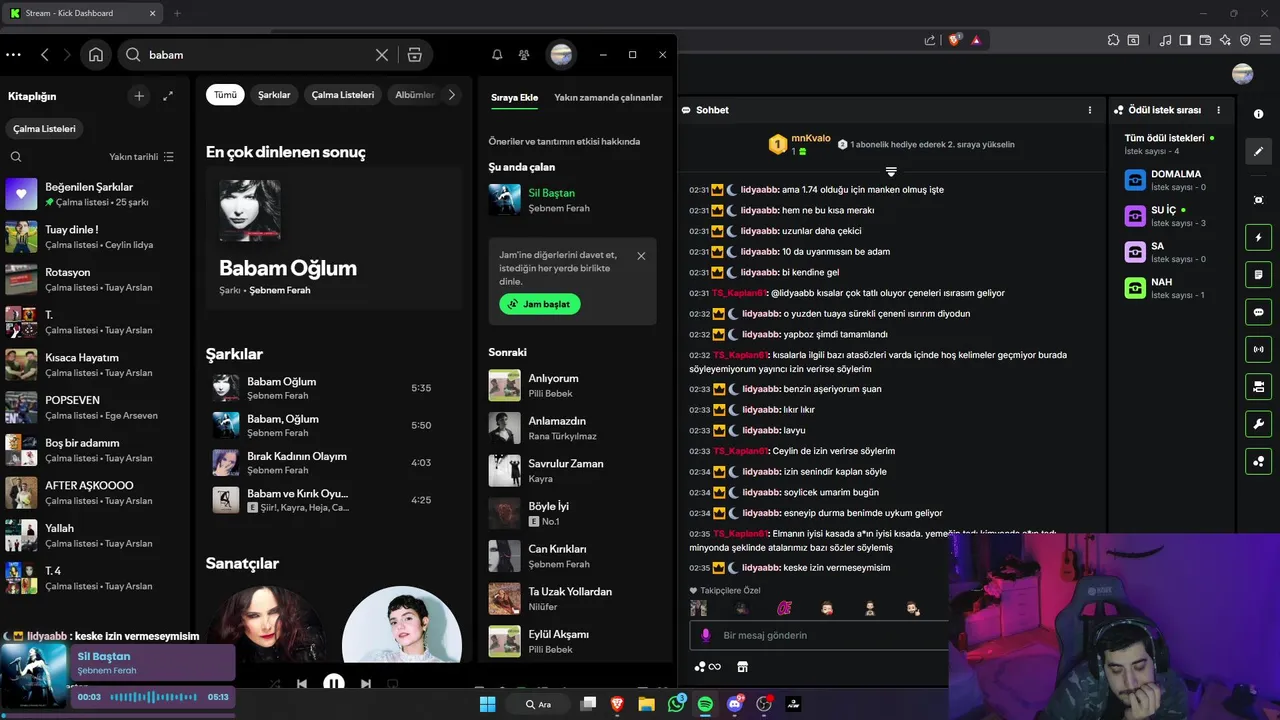Click the pencil edit icon in sidebar
Screen dimensions: 1280x720
(1258, 151)
